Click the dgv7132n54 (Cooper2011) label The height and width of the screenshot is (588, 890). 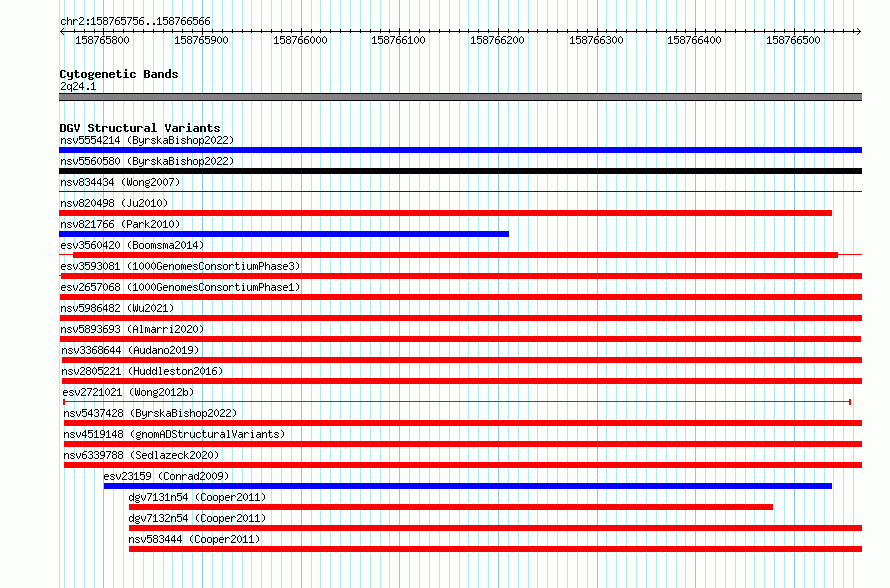point(197,518)
